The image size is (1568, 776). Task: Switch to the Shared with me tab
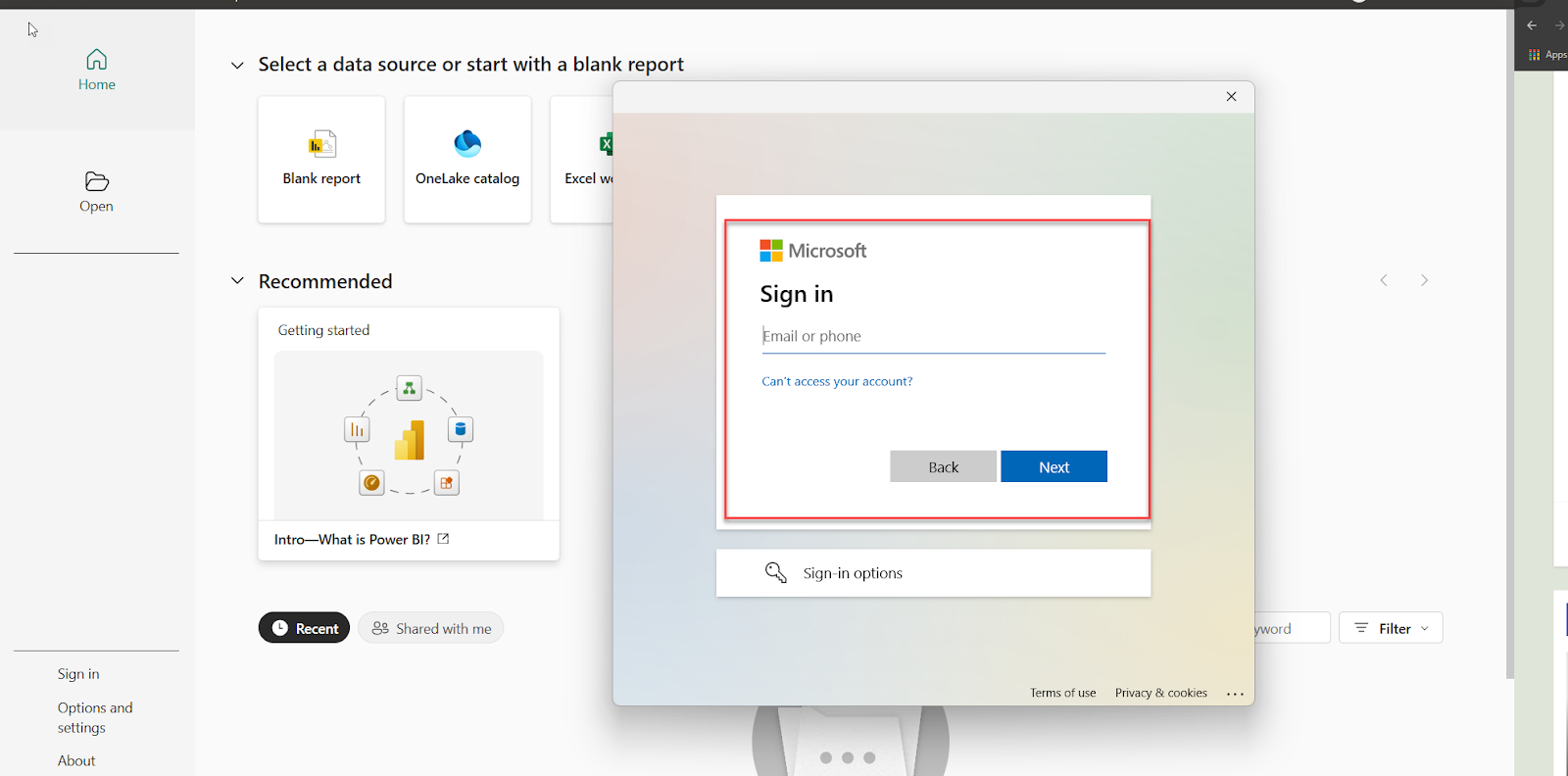pos(431,628)
